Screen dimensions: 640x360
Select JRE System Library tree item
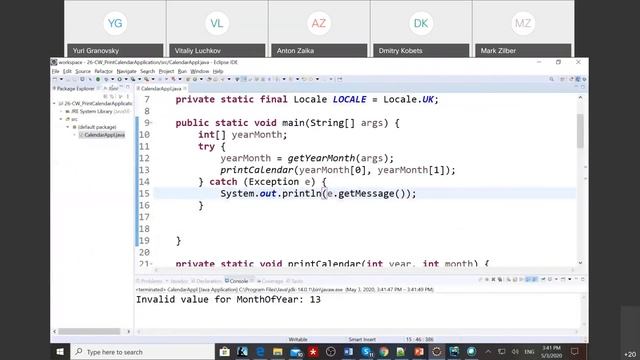[x=98, y=111]
